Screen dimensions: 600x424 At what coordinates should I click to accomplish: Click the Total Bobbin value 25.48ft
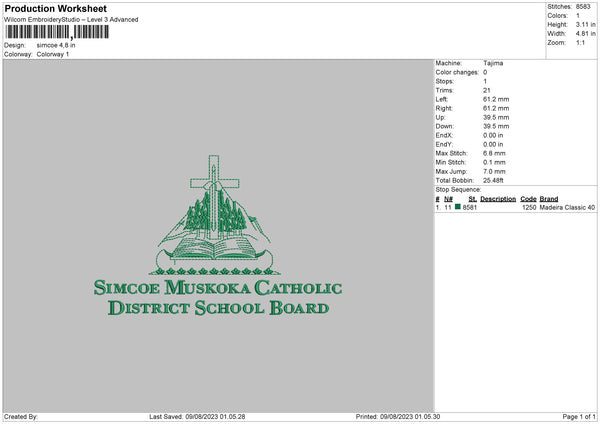coord(495,180)
